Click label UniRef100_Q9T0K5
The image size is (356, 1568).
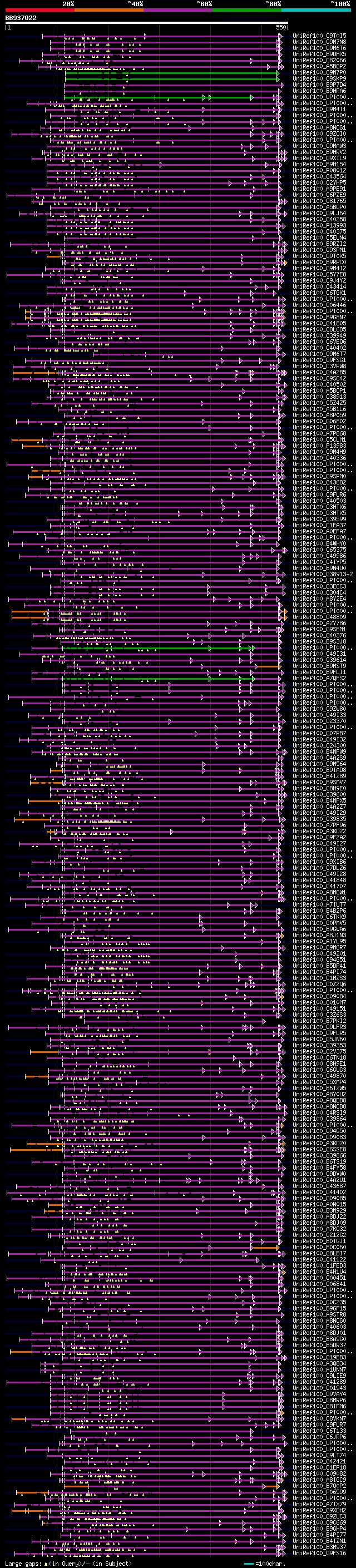click(319, 256)
